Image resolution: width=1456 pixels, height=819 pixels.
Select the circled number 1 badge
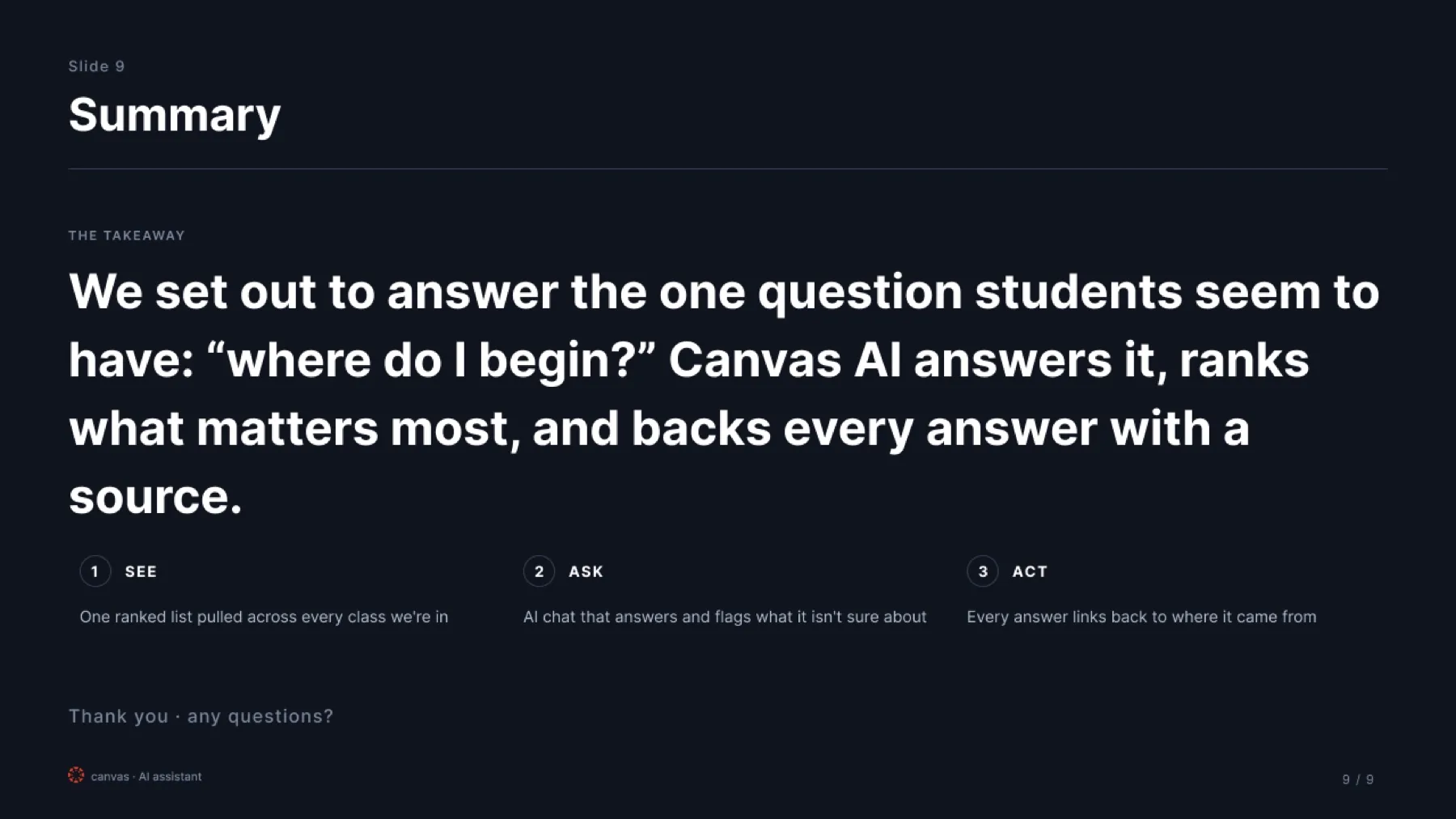[95, 571]
